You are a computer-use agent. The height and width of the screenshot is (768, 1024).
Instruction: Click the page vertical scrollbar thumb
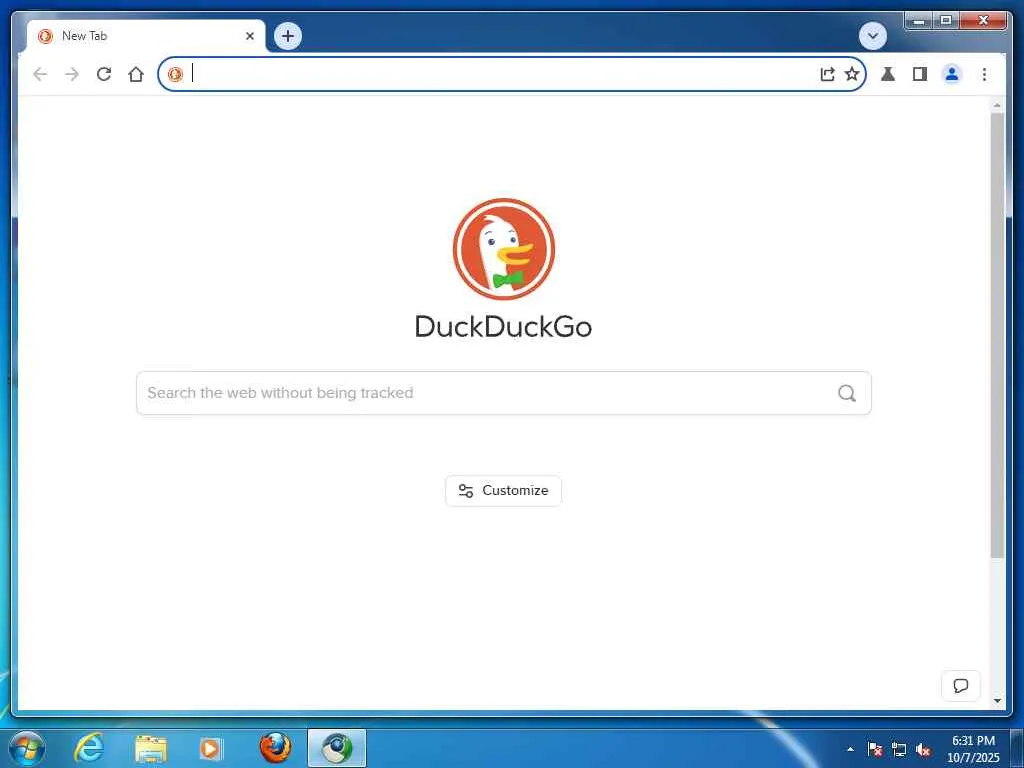point(997,335)
